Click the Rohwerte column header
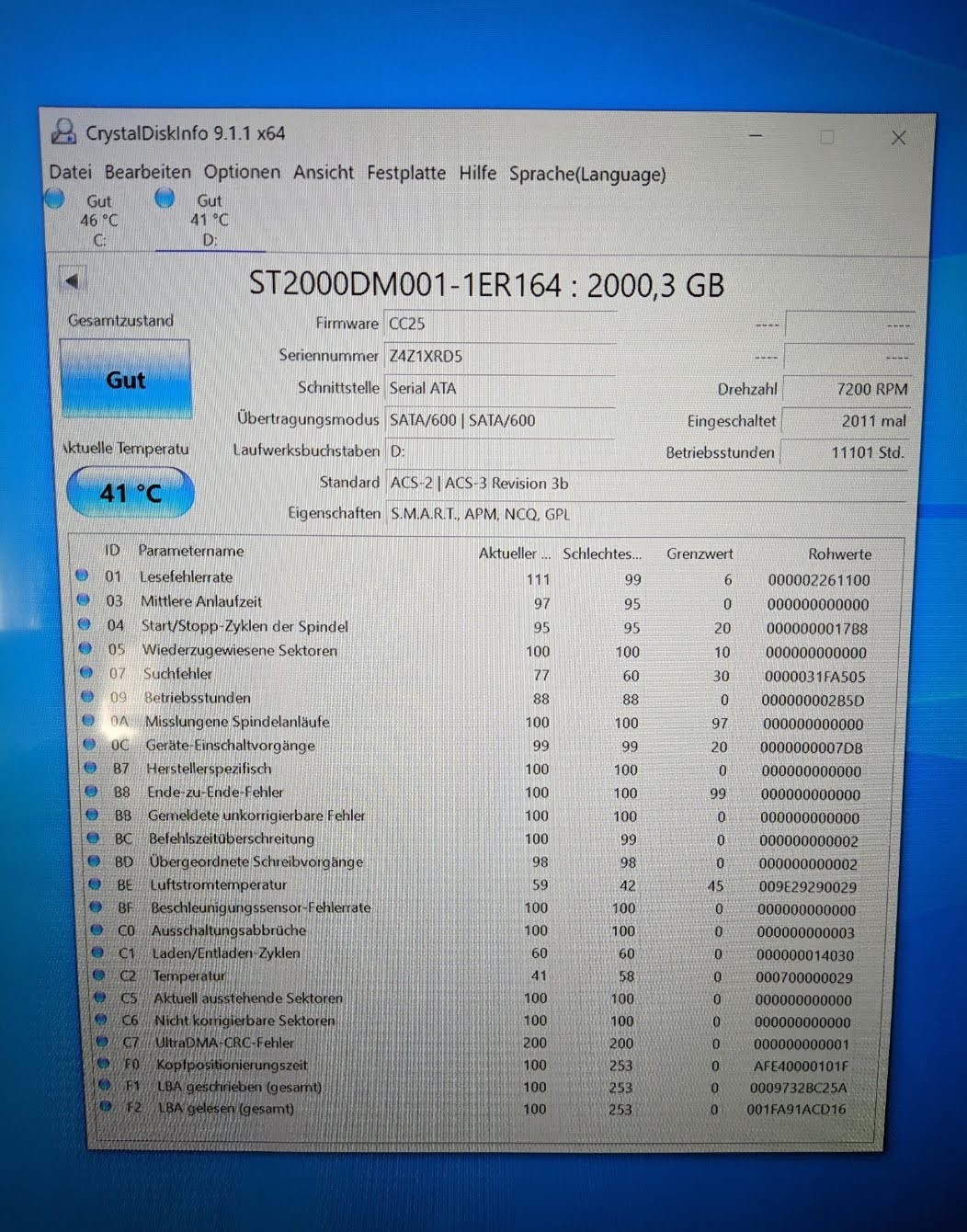967x1232 pixels. click(839, 554)
